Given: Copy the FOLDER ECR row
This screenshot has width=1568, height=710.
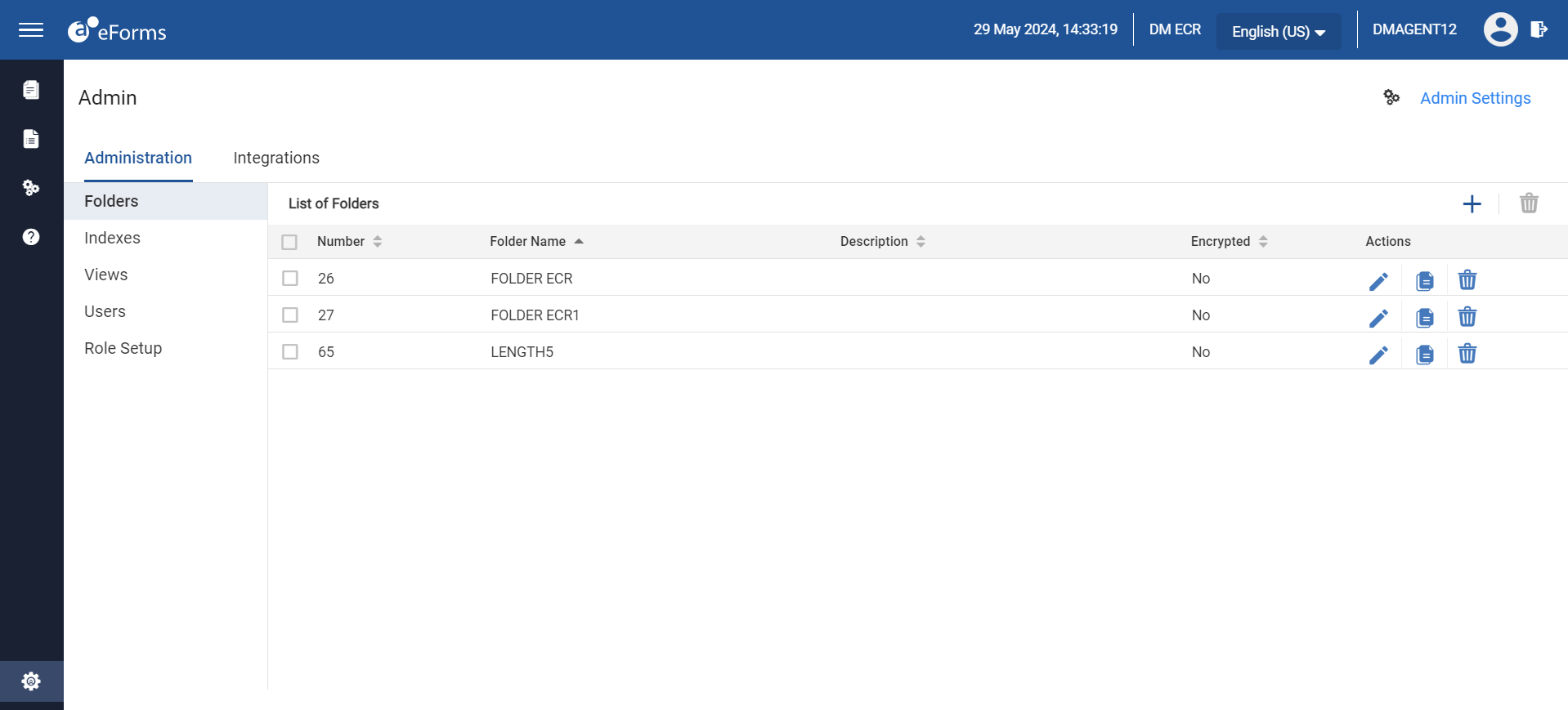Looking at the screenshot, I should coord(1424,281).
